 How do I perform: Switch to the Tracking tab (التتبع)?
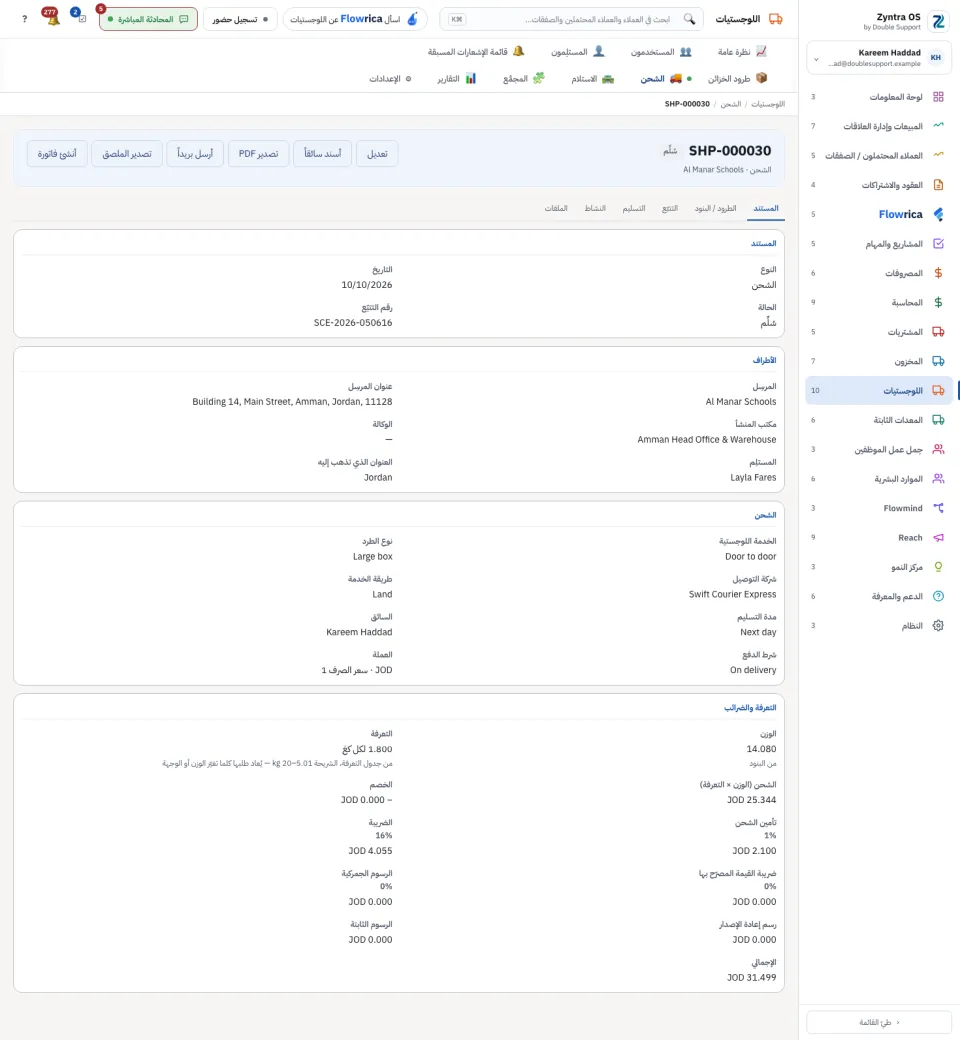[669, 208]
